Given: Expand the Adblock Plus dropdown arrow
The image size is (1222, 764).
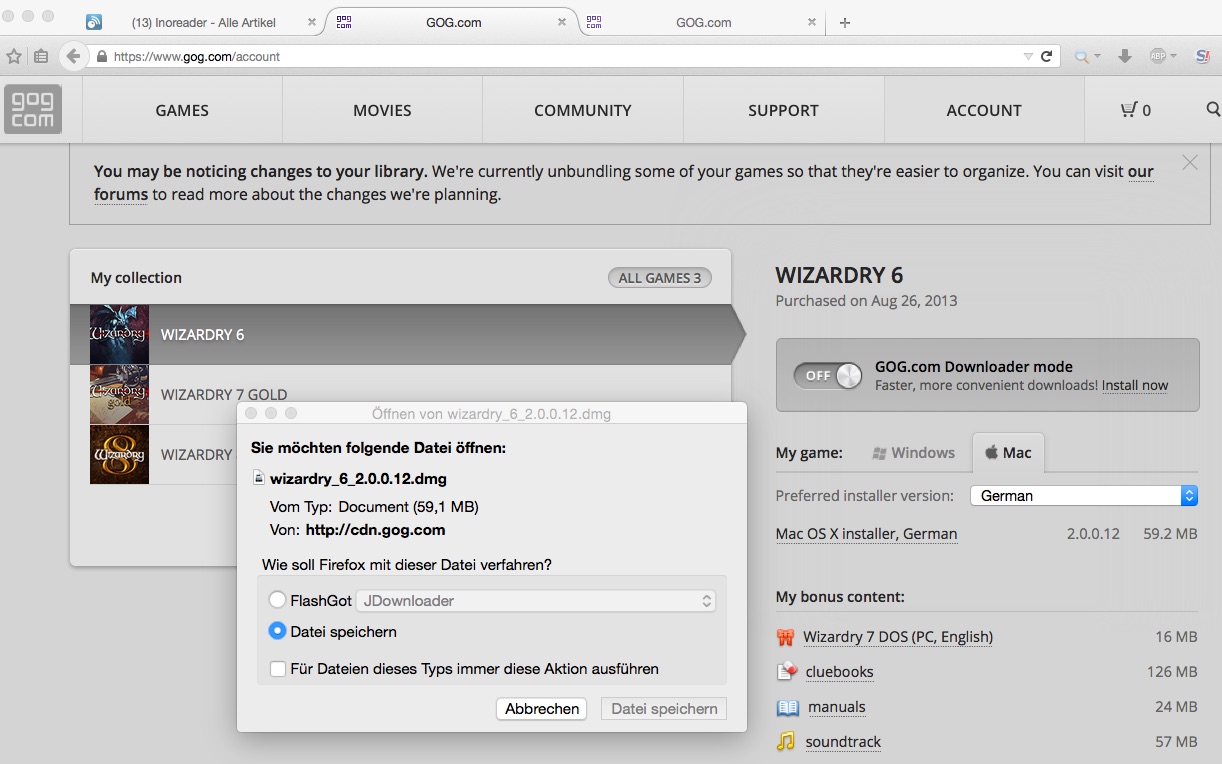Looking at the screenshot, I should point(1173,57).
